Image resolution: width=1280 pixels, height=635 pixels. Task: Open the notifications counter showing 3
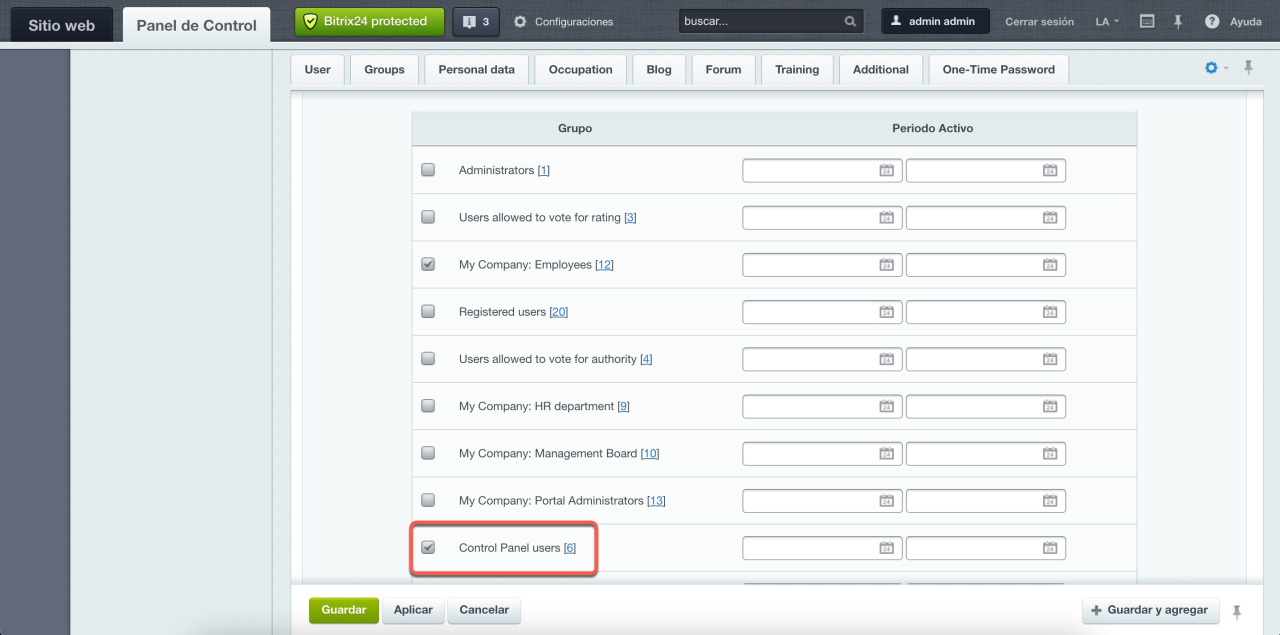[476, 21]
